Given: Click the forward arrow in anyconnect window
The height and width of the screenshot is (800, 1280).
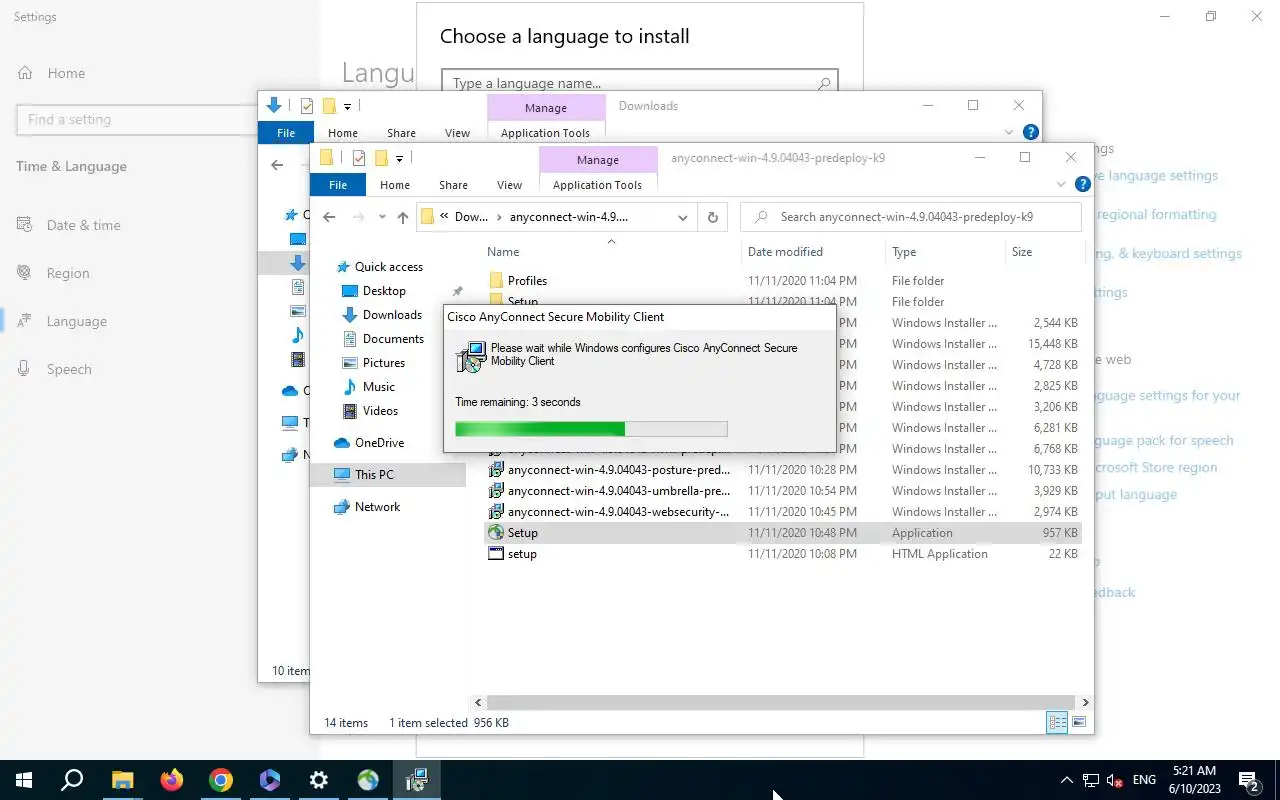Looking at the screenshot, I should [x=358, y=217].
